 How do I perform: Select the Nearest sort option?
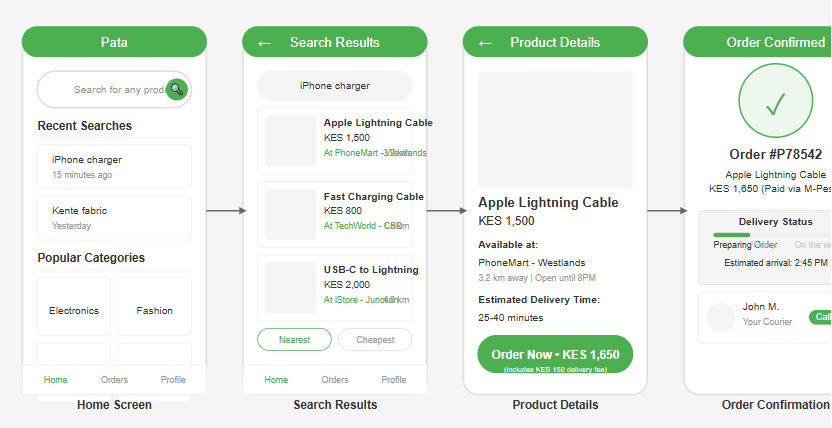(x=294, y=340)
